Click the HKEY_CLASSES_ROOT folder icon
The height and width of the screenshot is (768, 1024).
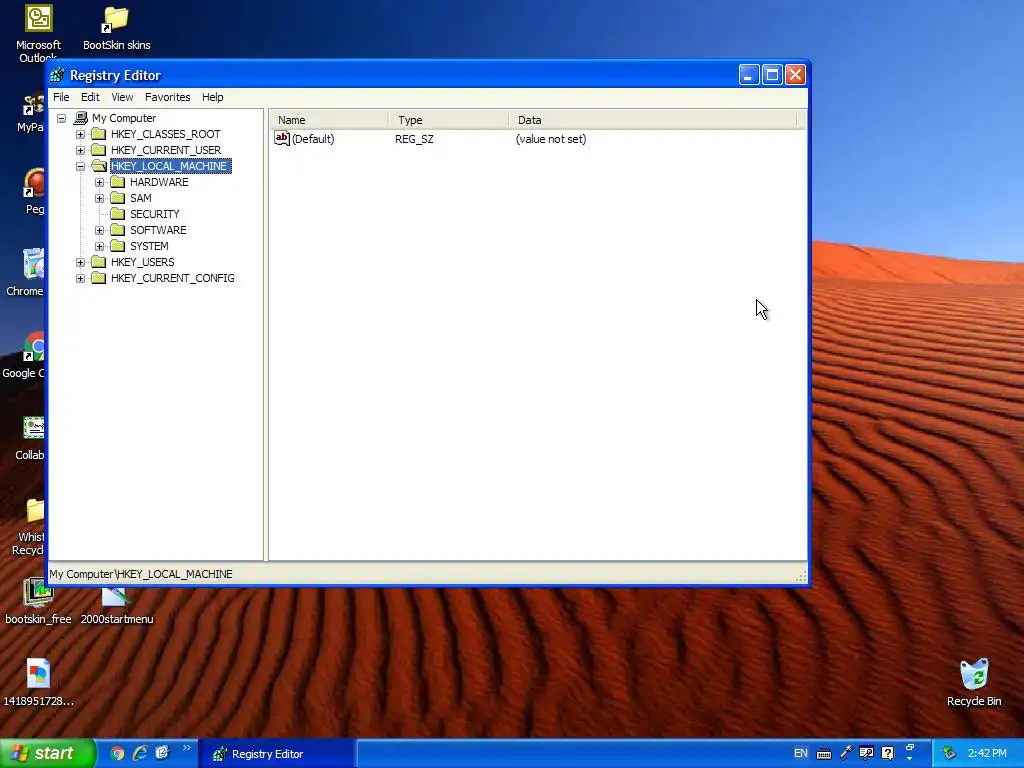pos(99,134)
